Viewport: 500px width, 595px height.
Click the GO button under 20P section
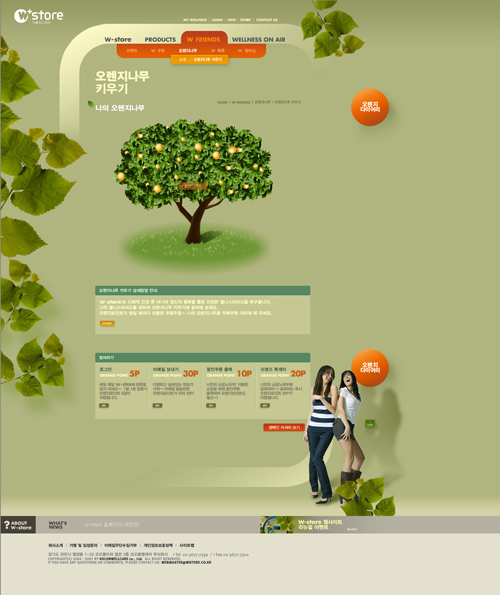pyautogui.click(x=265, y=406)
